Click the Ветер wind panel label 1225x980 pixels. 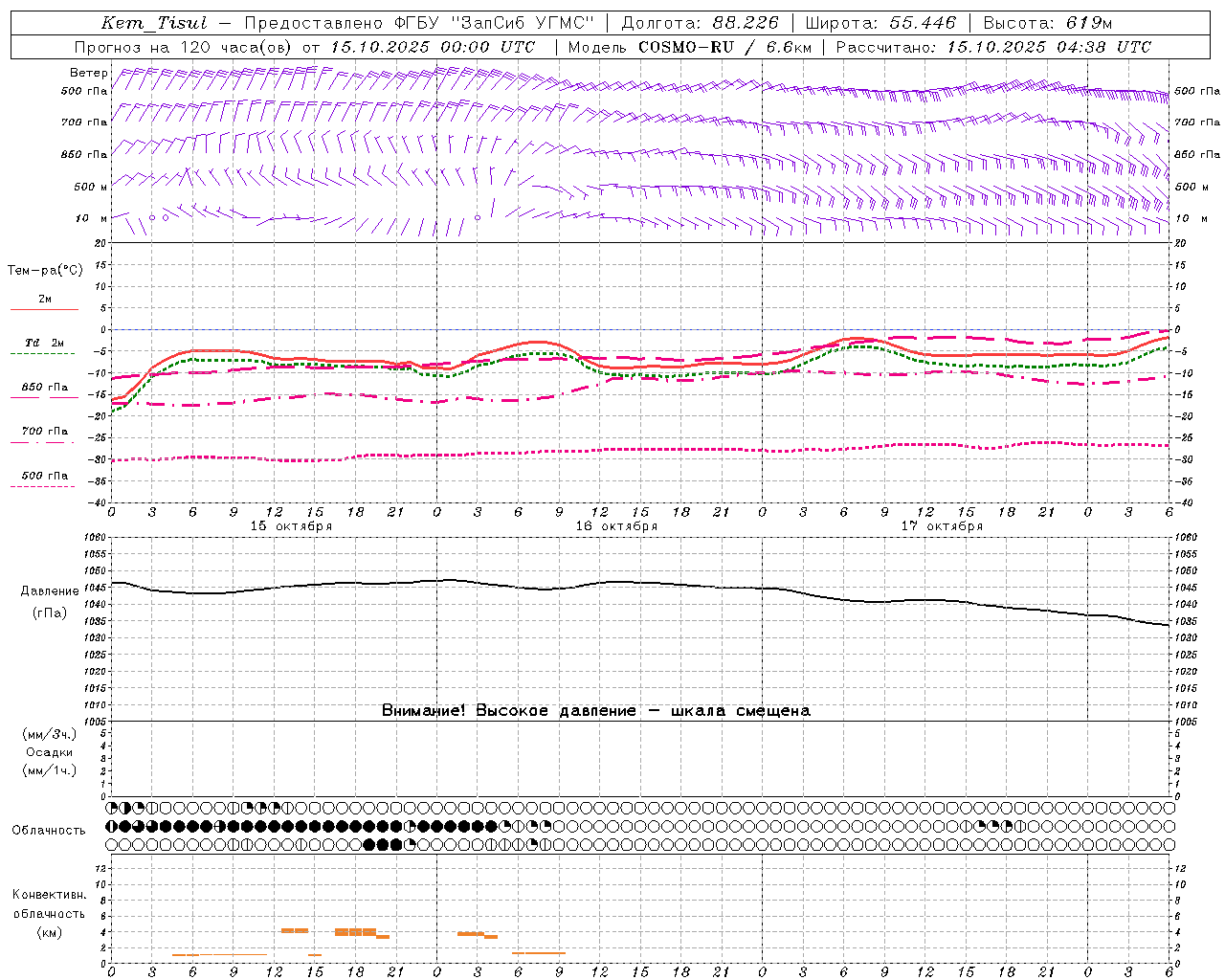coord(89,73)
